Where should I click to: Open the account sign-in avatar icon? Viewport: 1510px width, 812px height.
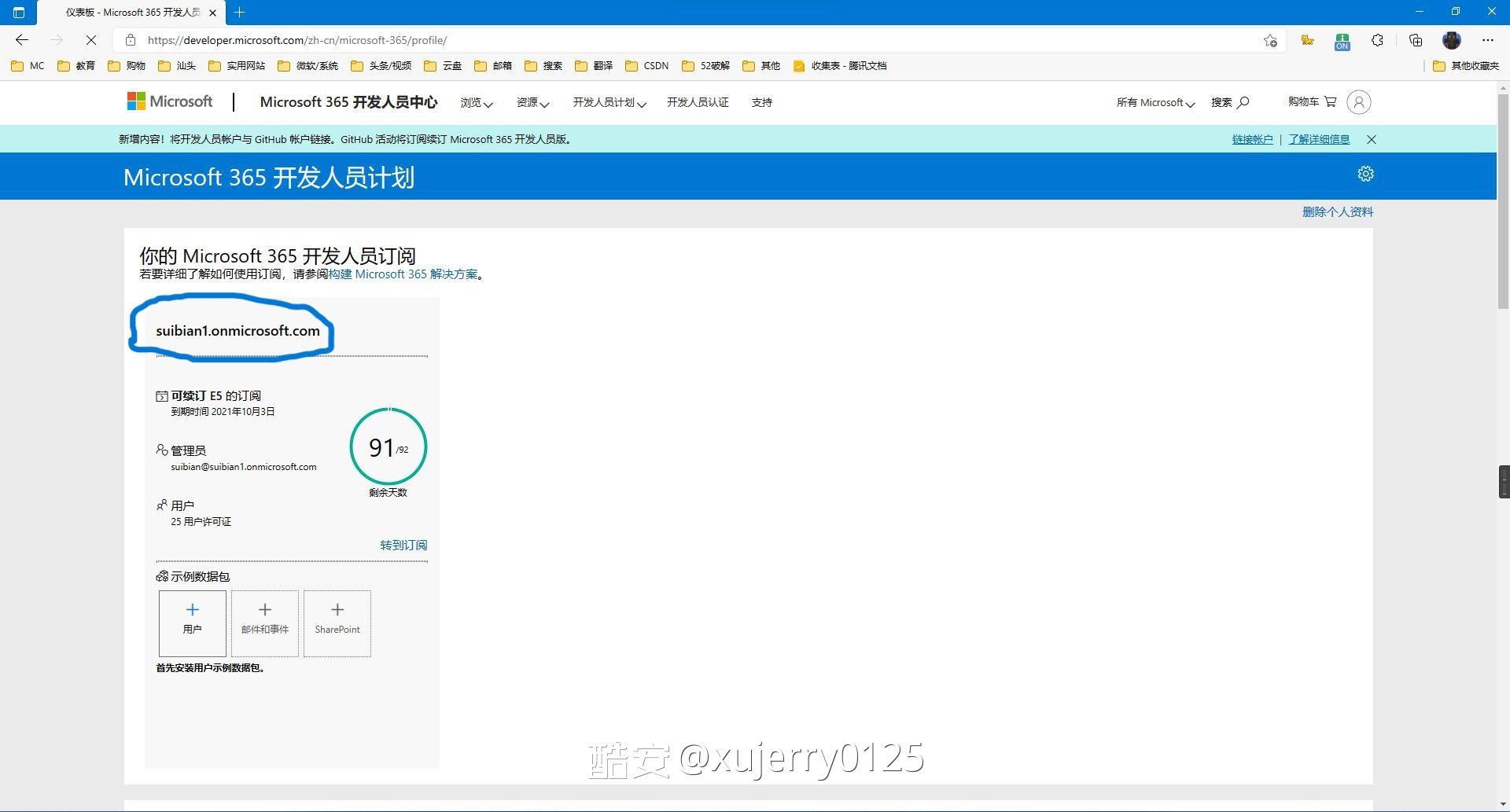1358,102
